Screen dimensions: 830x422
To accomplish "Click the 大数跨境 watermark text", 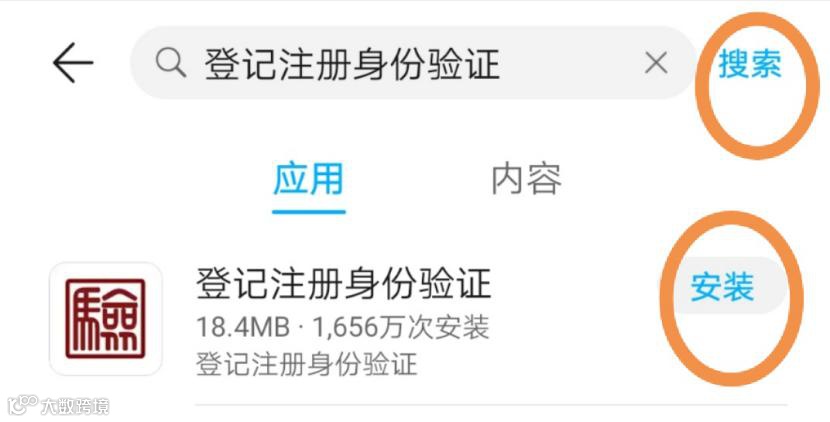I will click(75, 406).
